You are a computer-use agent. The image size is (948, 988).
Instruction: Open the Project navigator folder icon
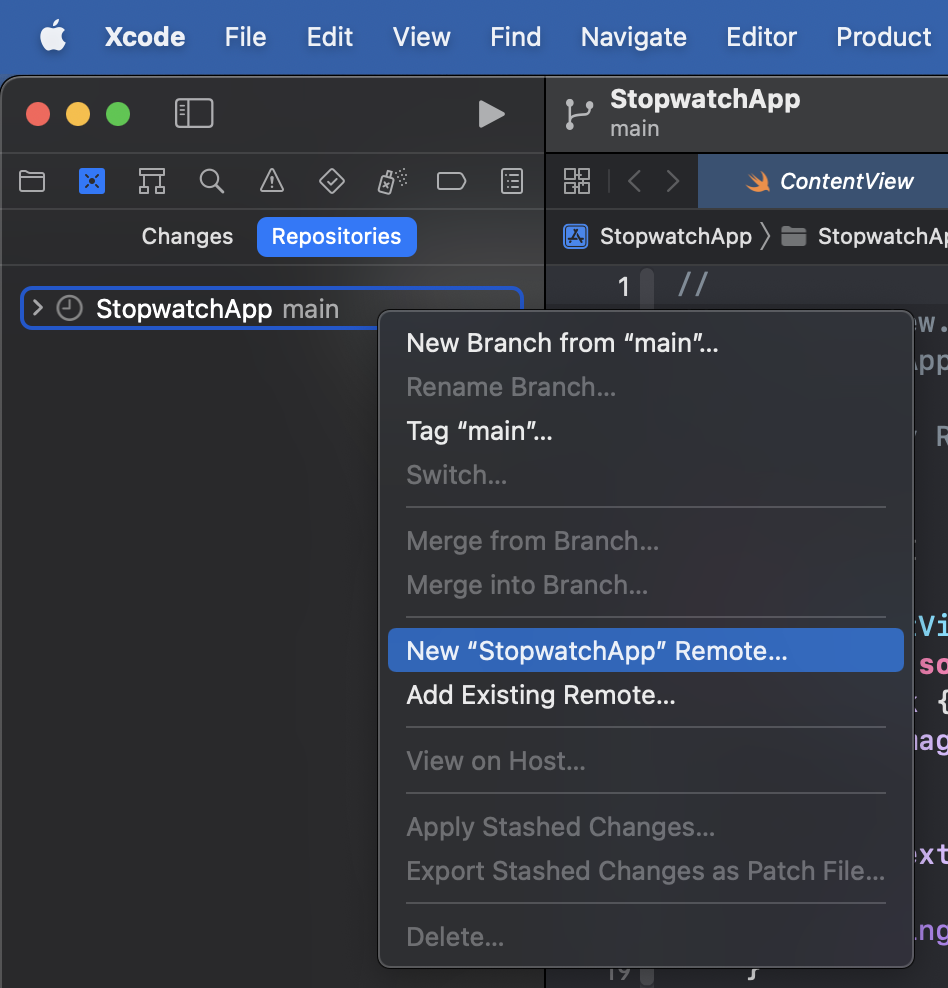(32, 181)
